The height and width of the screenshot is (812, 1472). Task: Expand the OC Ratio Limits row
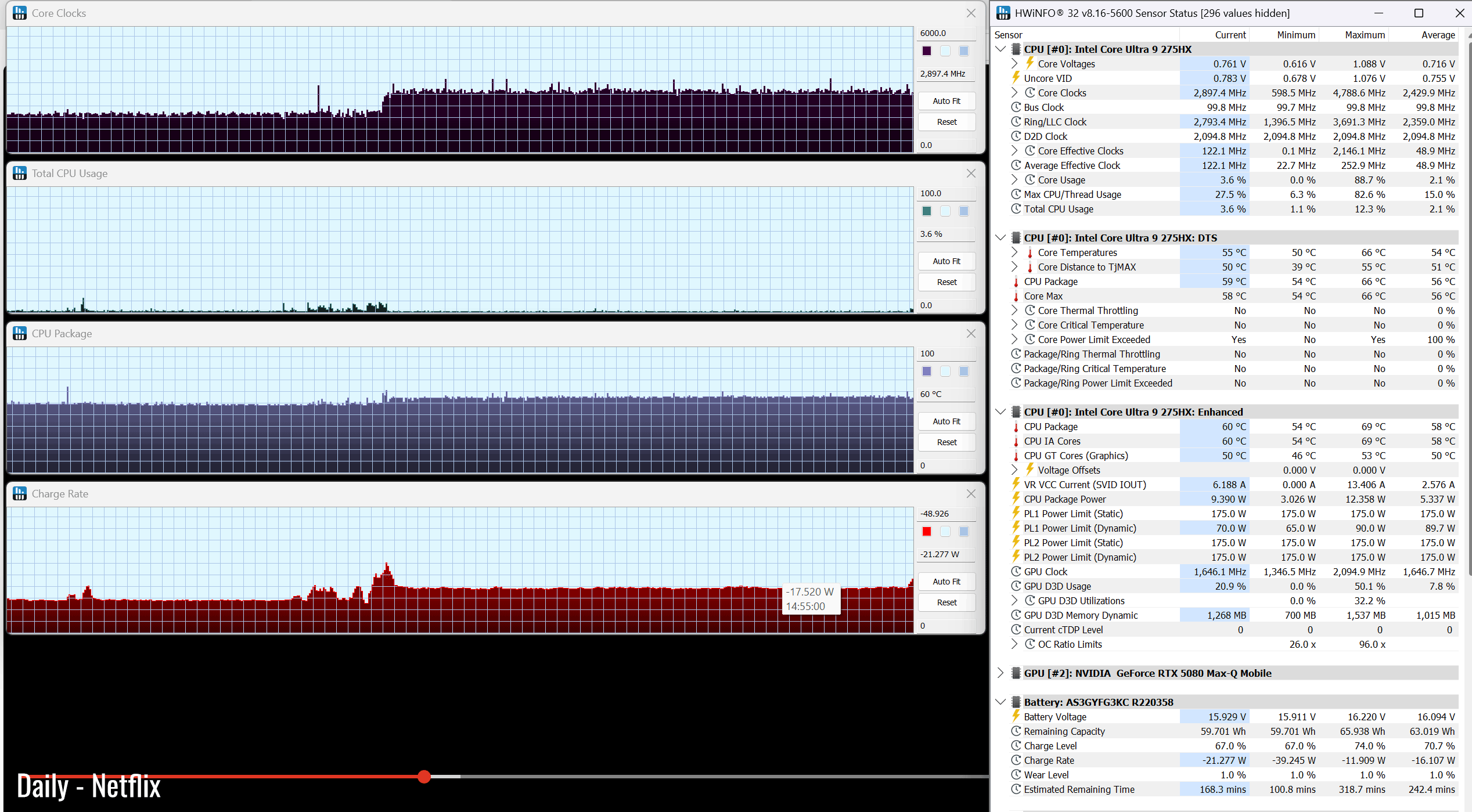coord(1014,644)
